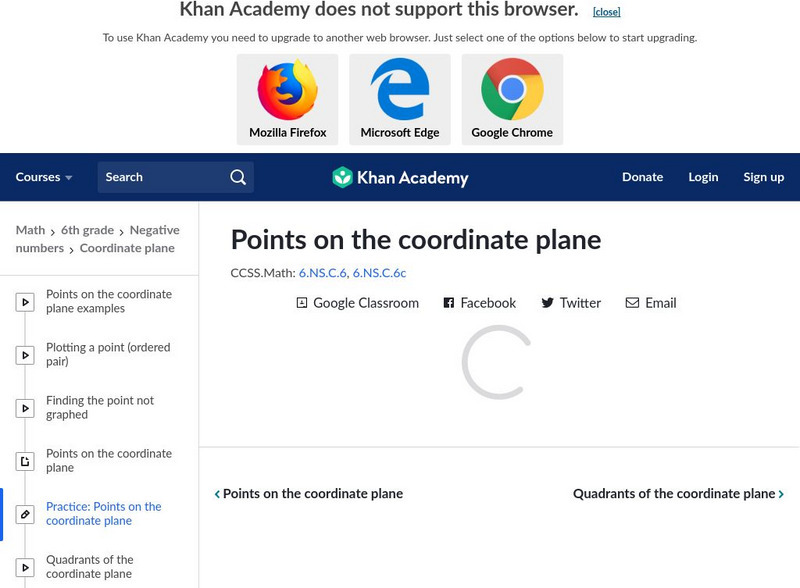Close the unsupported browser banner
Viewport: 800px width, 588px height.
tap(606, 12)
